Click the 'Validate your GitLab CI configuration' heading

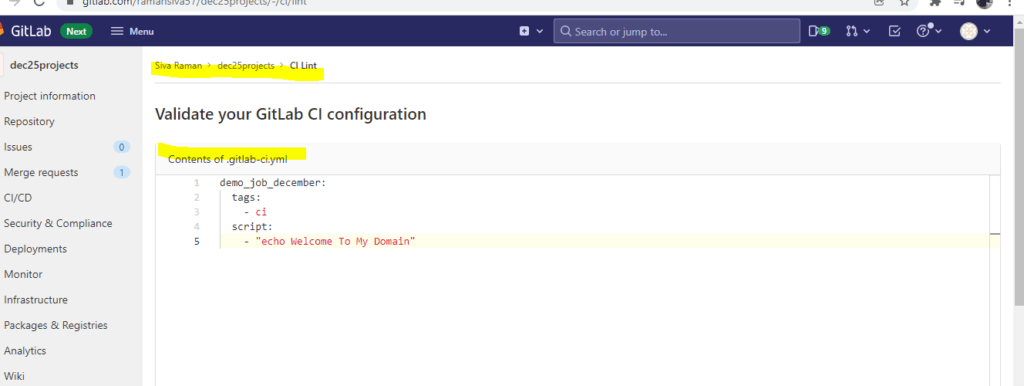(291, 114)
